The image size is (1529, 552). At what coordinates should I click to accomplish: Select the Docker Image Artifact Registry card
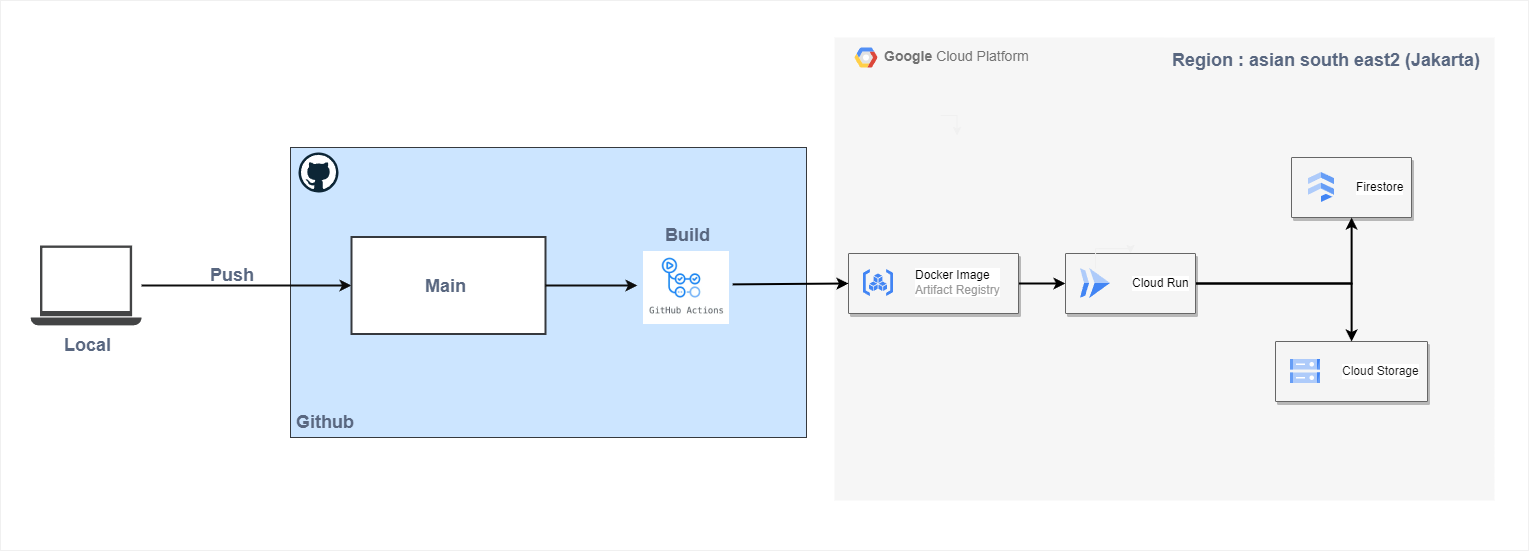[x=934, y=283]
